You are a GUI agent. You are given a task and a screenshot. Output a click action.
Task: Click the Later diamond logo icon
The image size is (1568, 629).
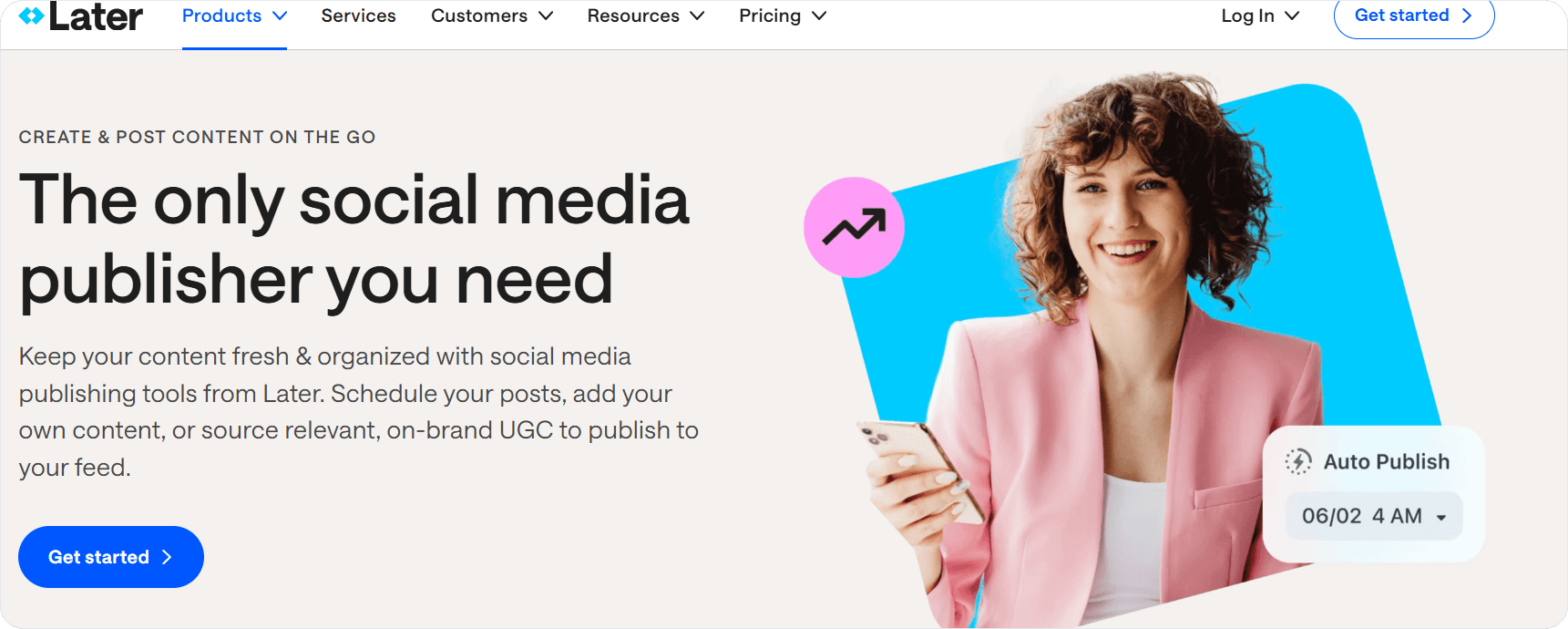(31, 16)
